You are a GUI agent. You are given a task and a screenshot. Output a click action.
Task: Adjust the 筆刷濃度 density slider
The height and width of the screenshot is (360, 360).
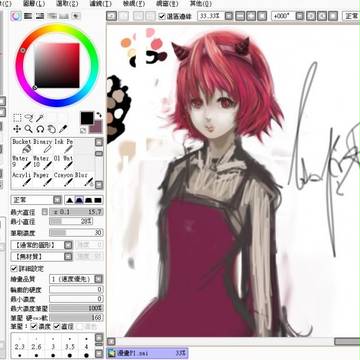76,233
